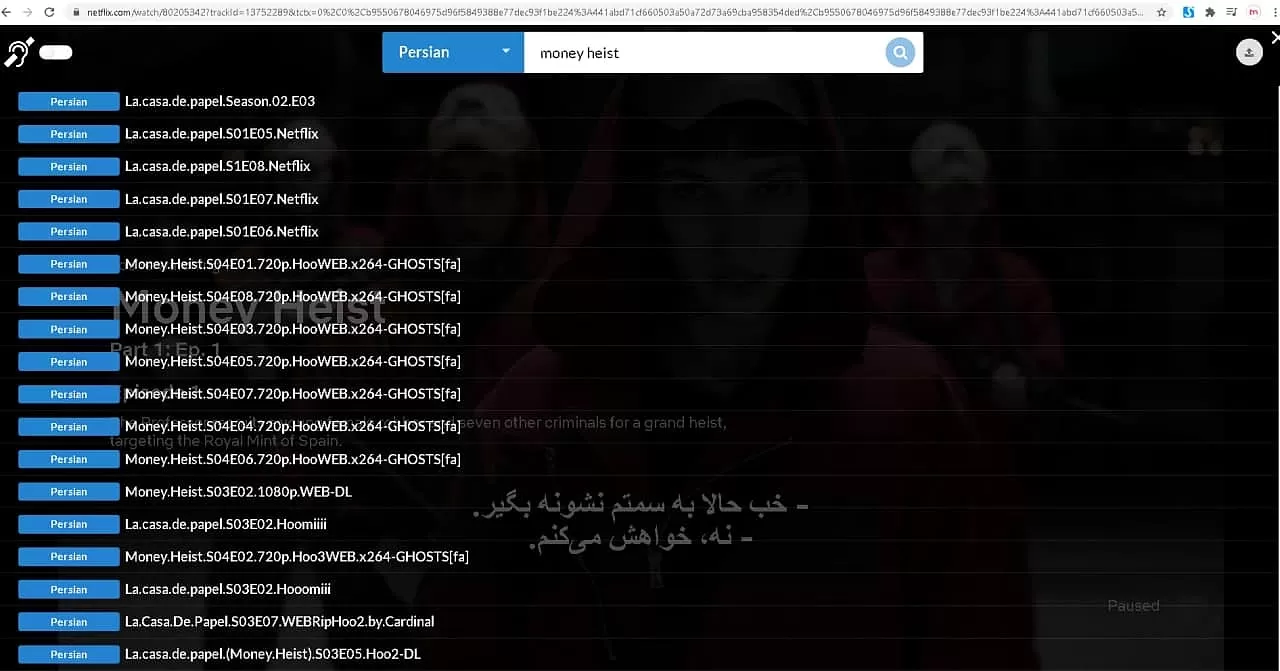Click the browser forward arrow

pyautogui.click(x=27, y=12)
